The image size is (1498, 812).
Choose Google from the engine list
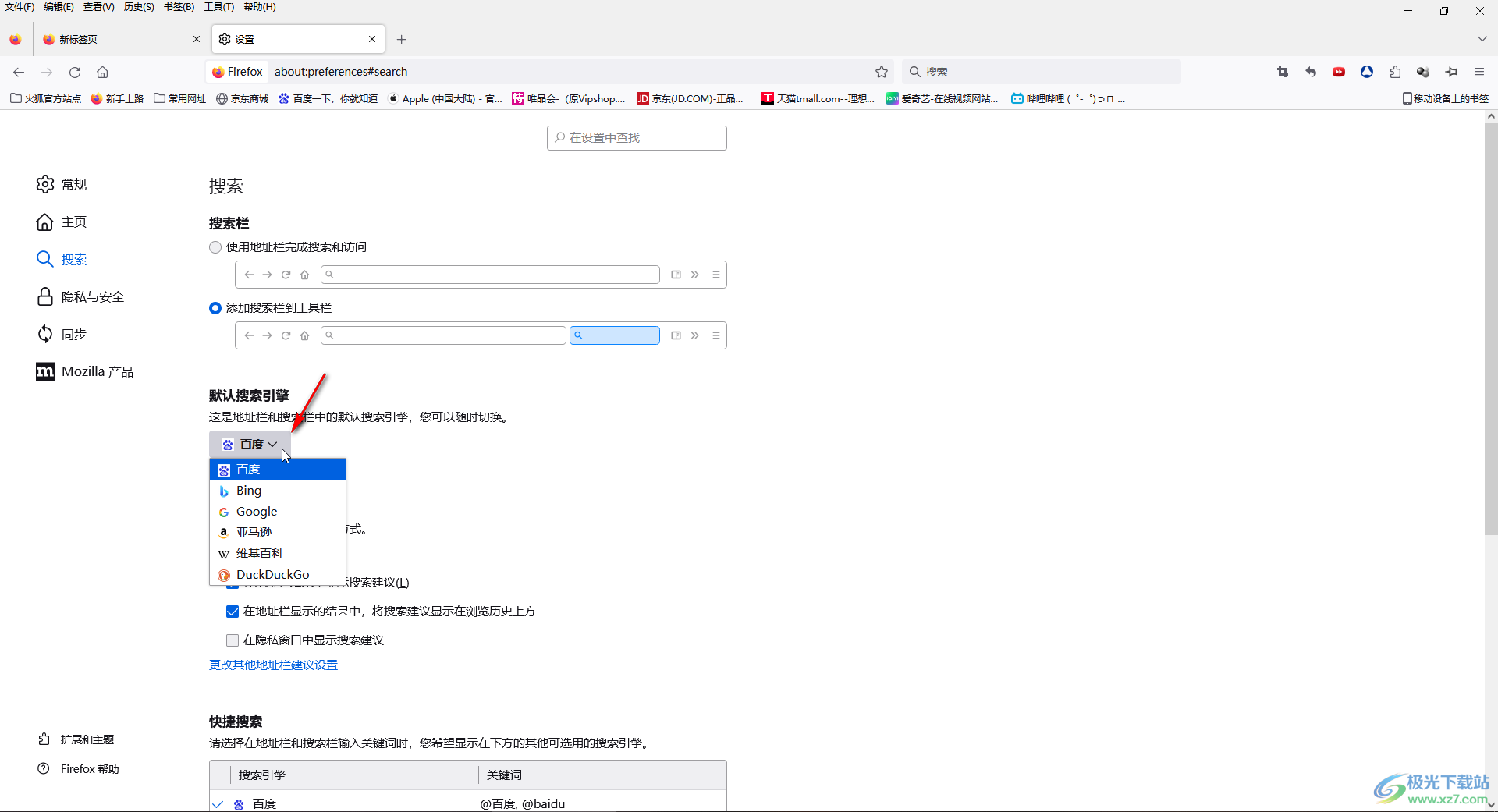pos(278,511)
